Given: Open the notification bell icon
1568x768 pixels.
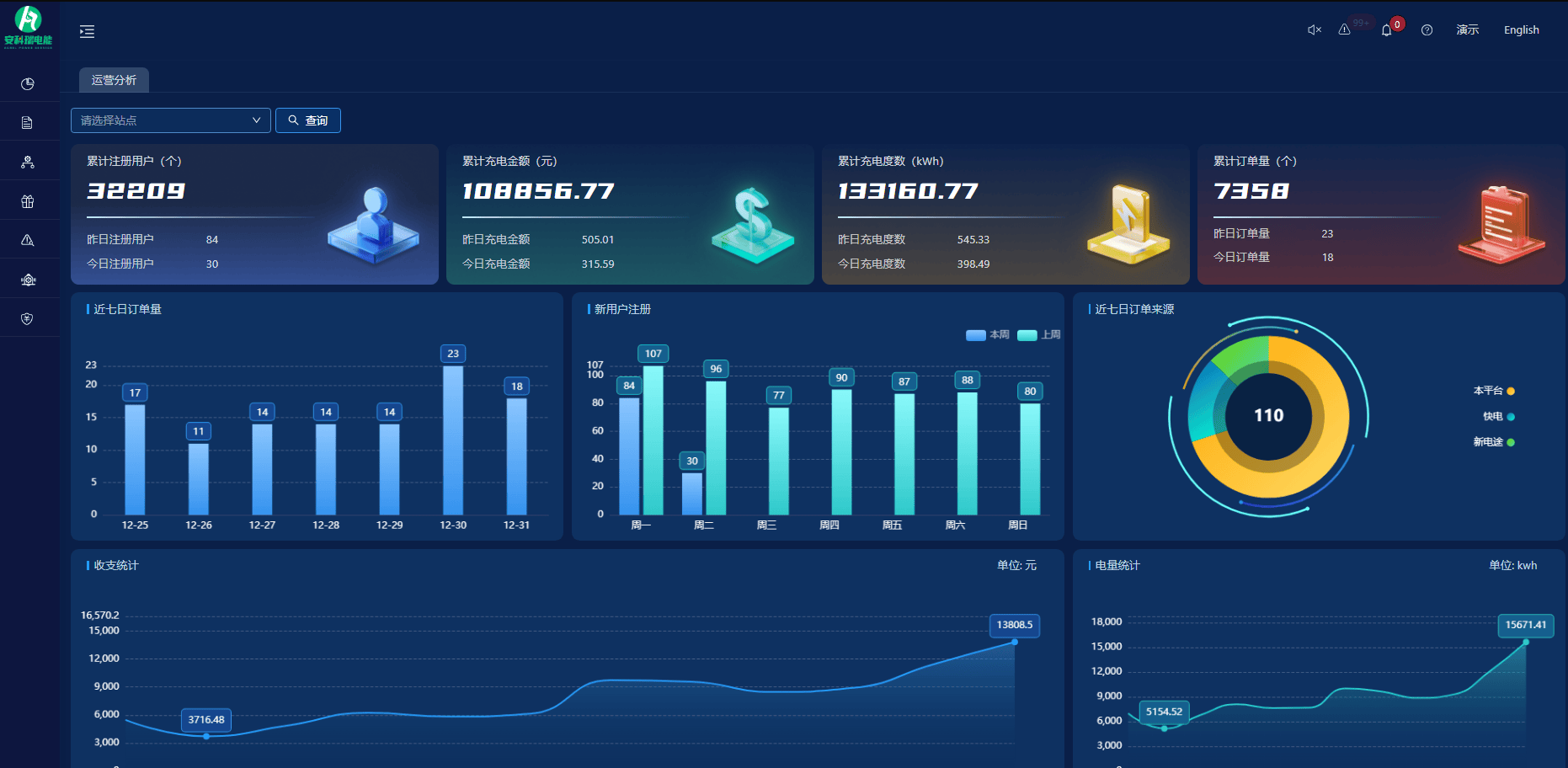Looking at the screenshot, I should 1386,31.
